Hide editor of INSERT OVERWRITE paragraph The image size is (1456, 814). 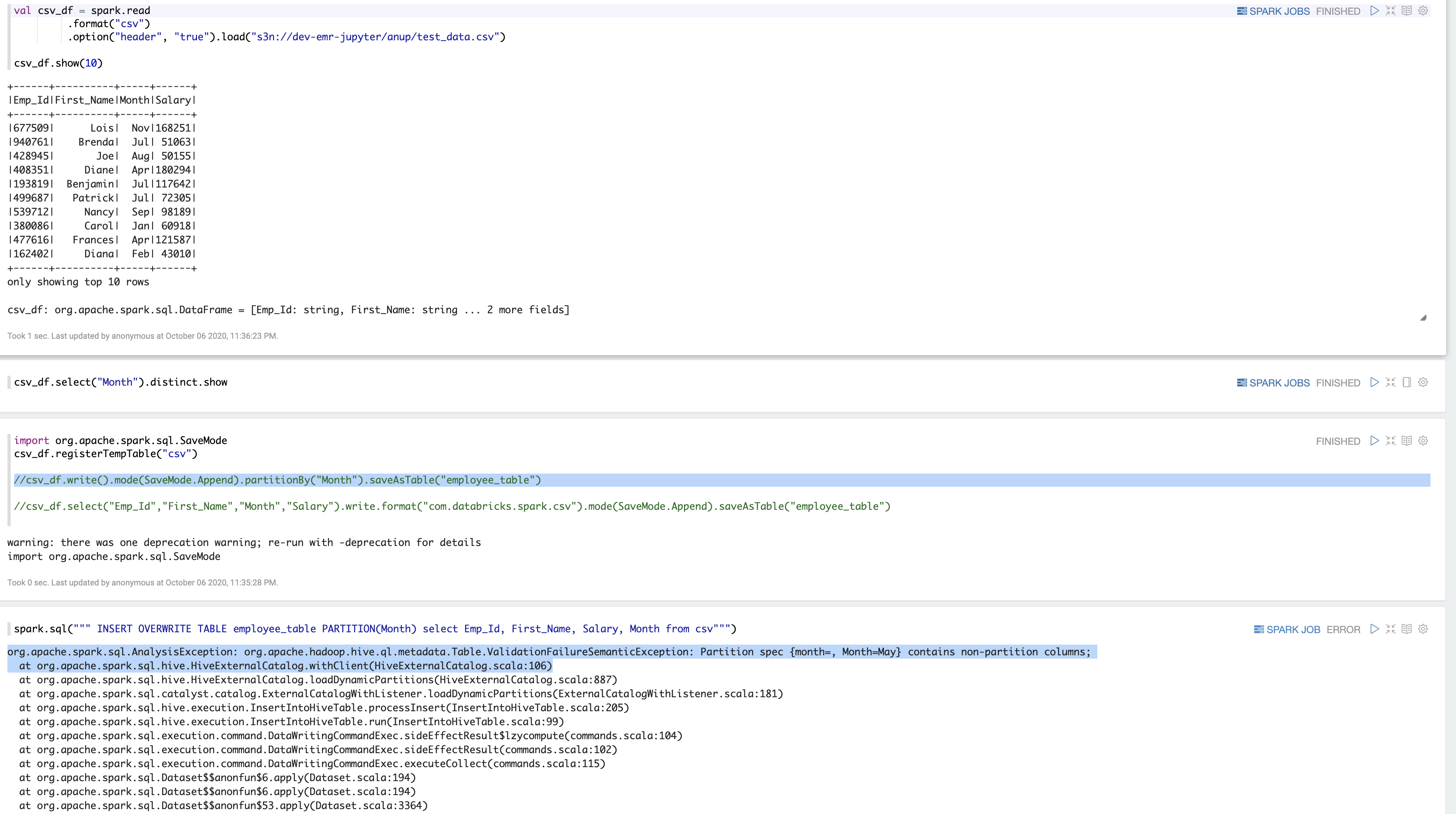(x=1391, y=629)
